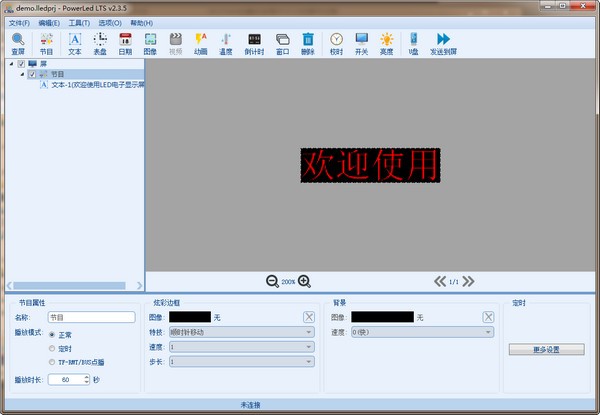Open the background 速度 dropdown
600x415 pixels.
421,331
